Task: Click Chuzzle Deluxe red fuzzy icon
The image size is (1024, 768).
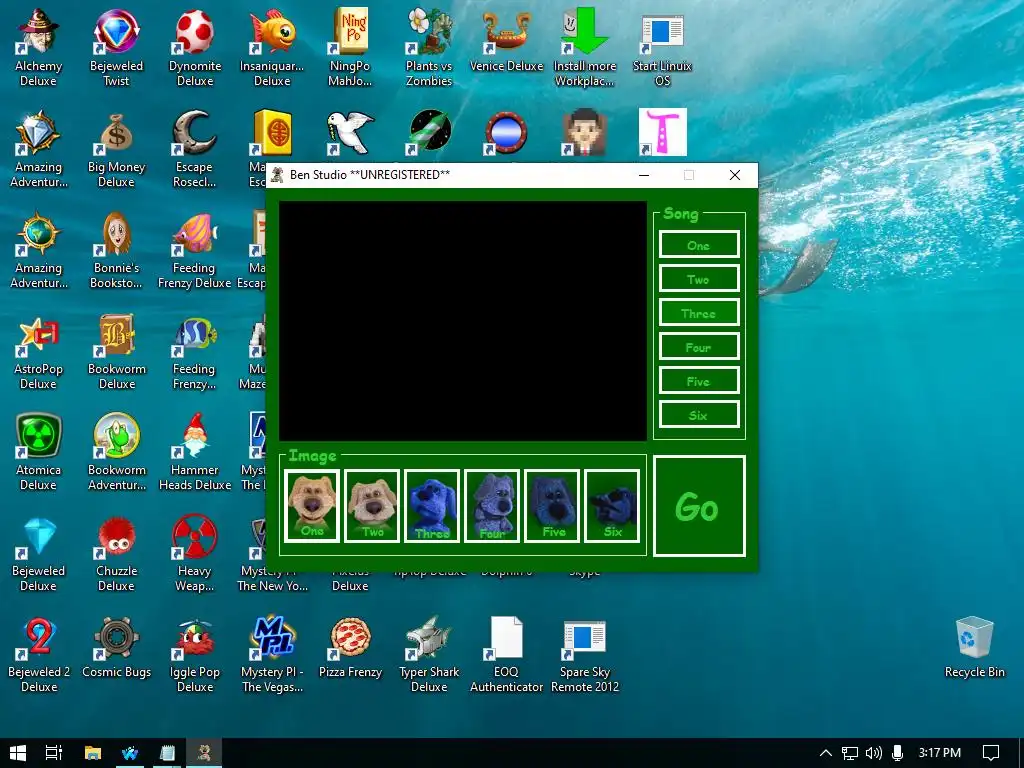Action: [116, 552]
